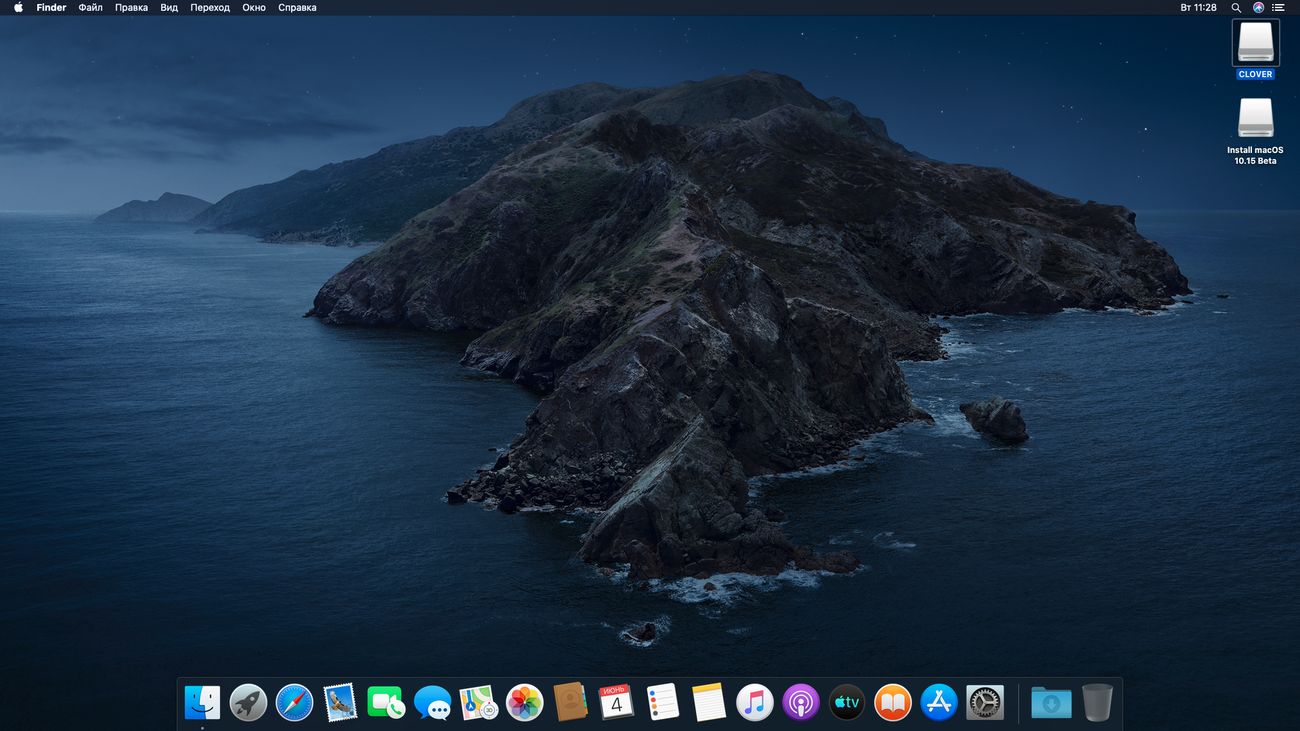Open the Apple menu
Viewport: 1300px width, 731px height.
click(18, 7)
